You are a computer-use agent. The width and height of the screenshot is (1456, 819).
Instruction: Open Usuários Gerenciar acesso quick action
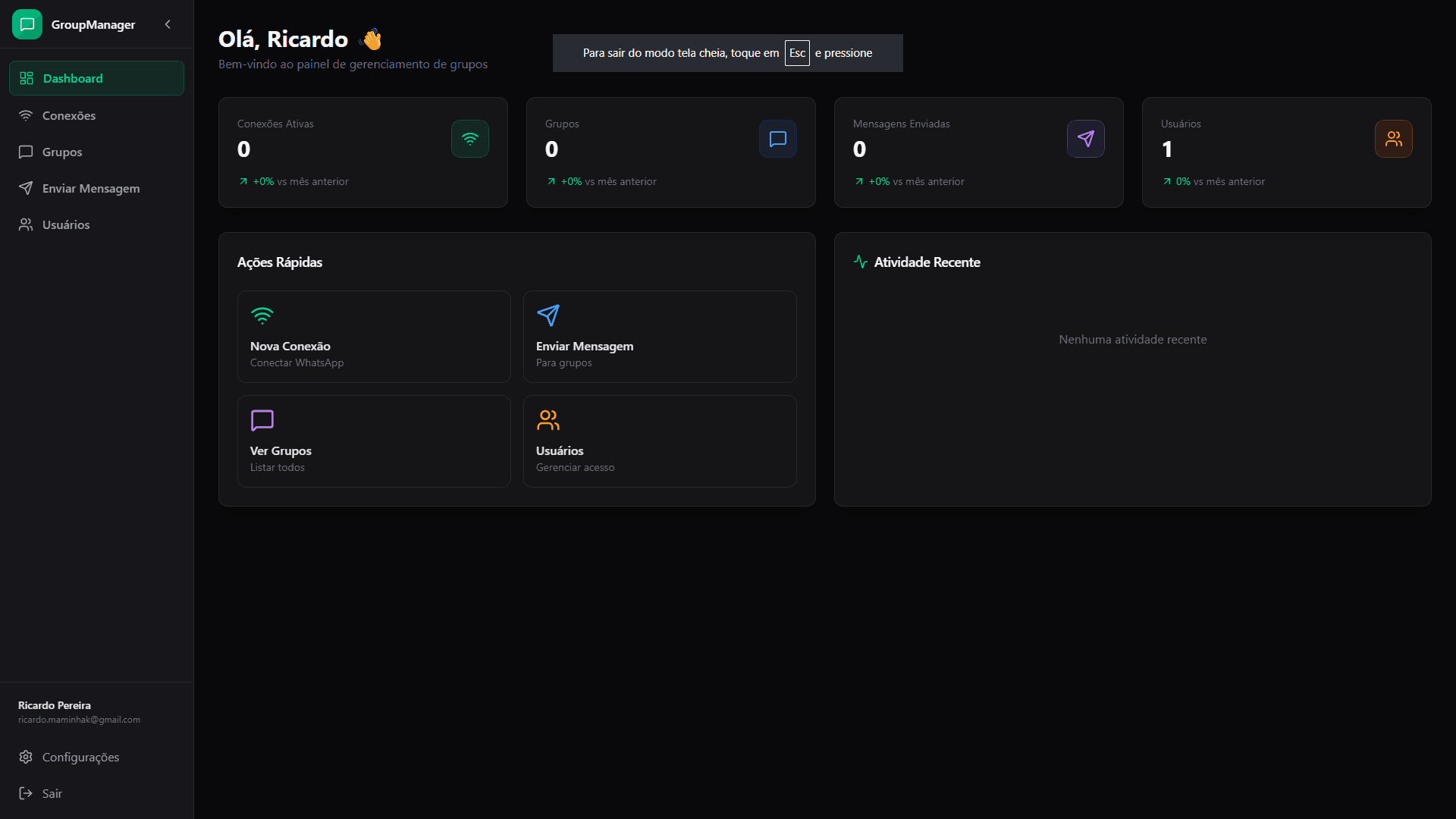[660, 441]
